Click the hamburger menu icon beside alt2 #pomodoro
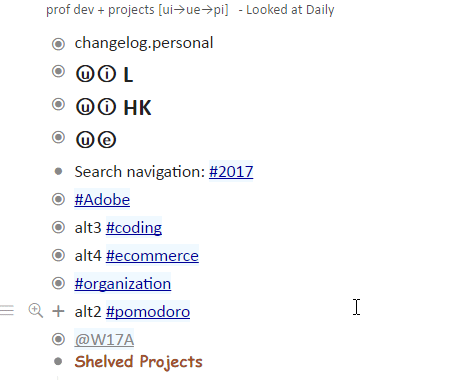Screen dimensions: 466x380 click(7, 311)
